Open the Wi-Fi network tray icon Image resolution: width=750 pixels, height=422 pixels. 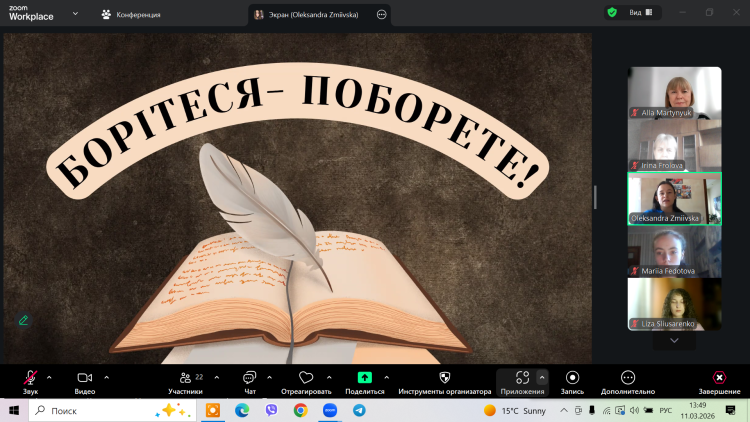point(606,411)
